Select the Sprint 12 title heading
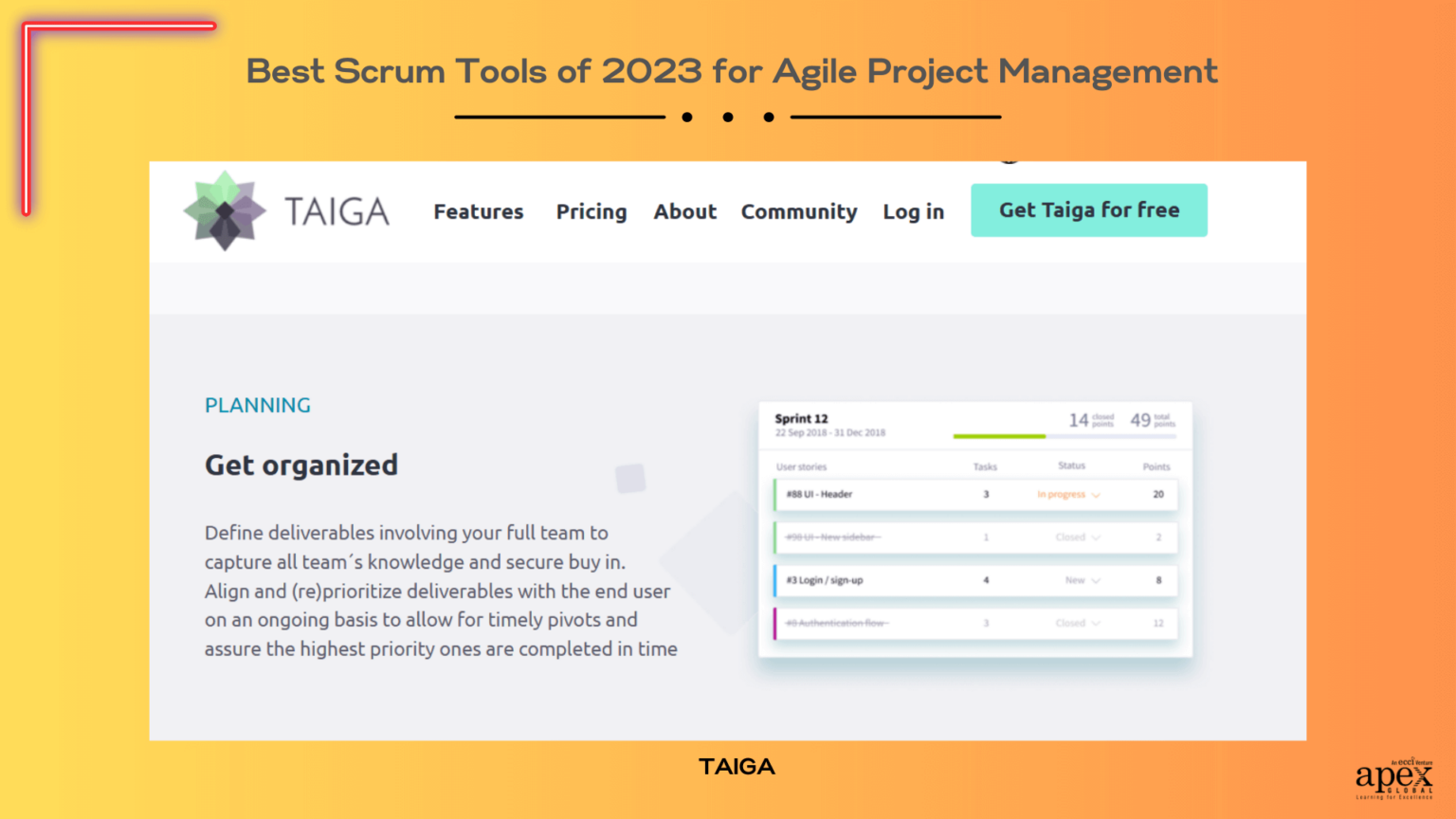Screen dimensions: 1456x819 pos(802,417)
